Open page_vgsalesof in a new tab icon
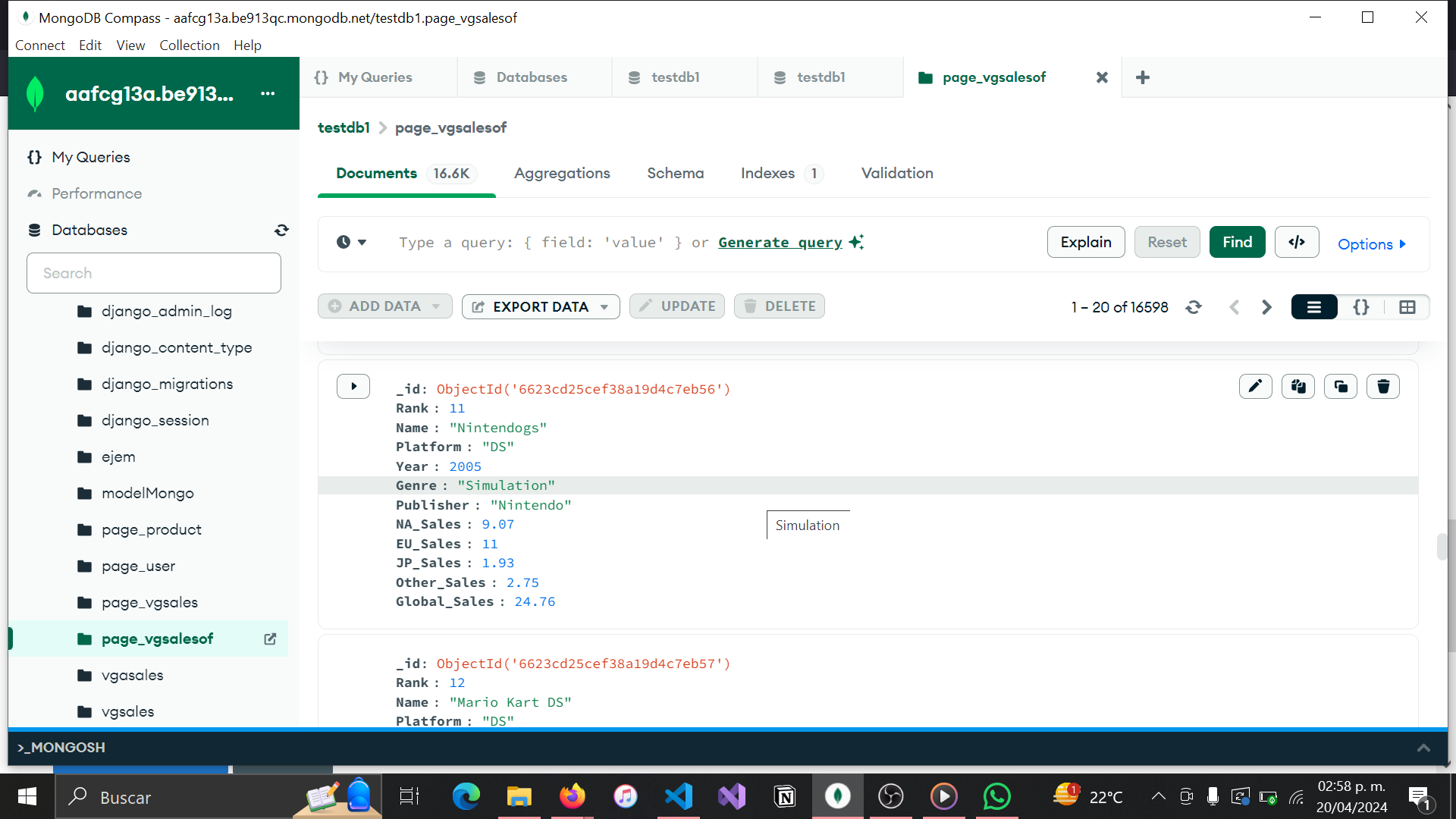This screenshot has width=1456, height=819. [270, 639]
